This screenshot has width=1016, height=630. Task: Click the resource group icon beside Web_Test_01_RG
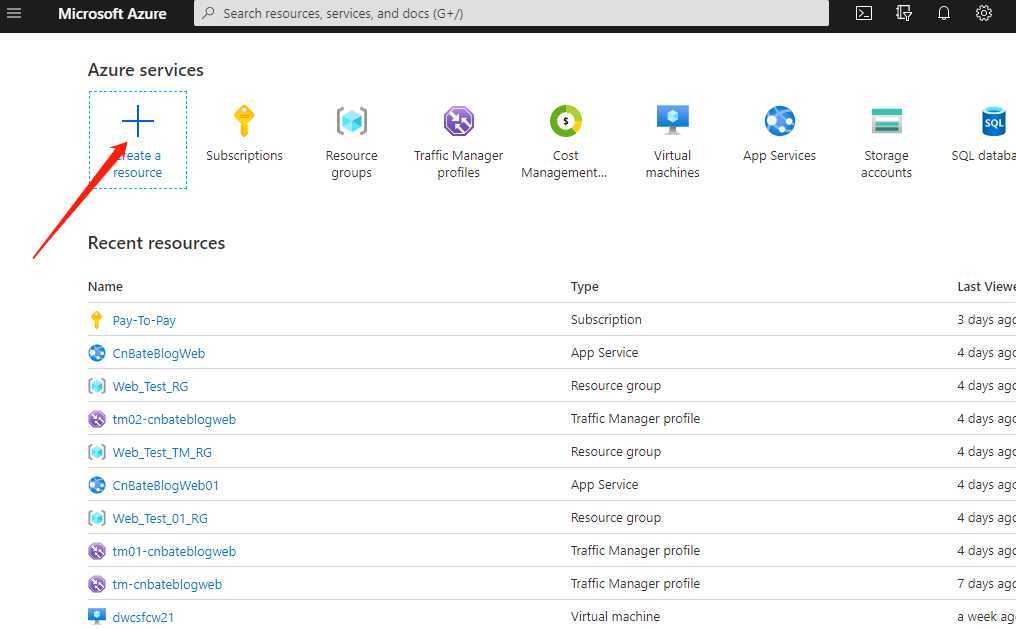click(97, 518)
